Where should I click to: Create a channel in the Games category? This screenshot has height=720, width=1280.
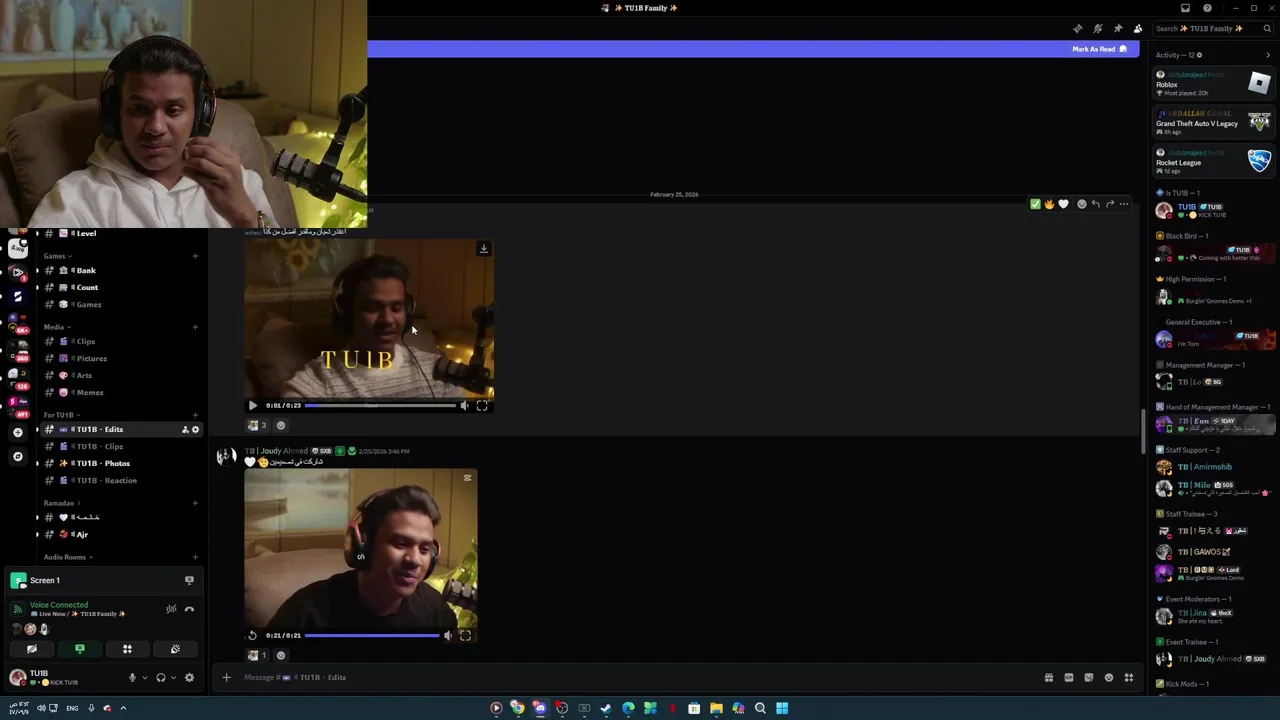coord(195,256)
